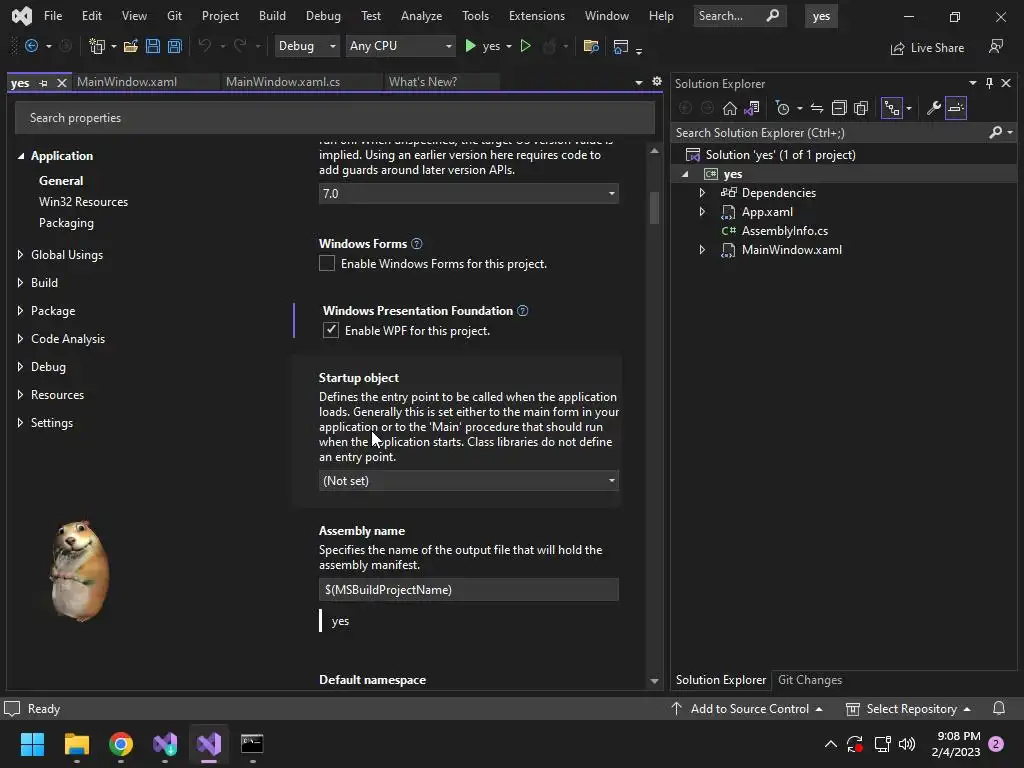Click the Navigate Backward arrow icon
1024x768 pixels.
click(31, 46)
